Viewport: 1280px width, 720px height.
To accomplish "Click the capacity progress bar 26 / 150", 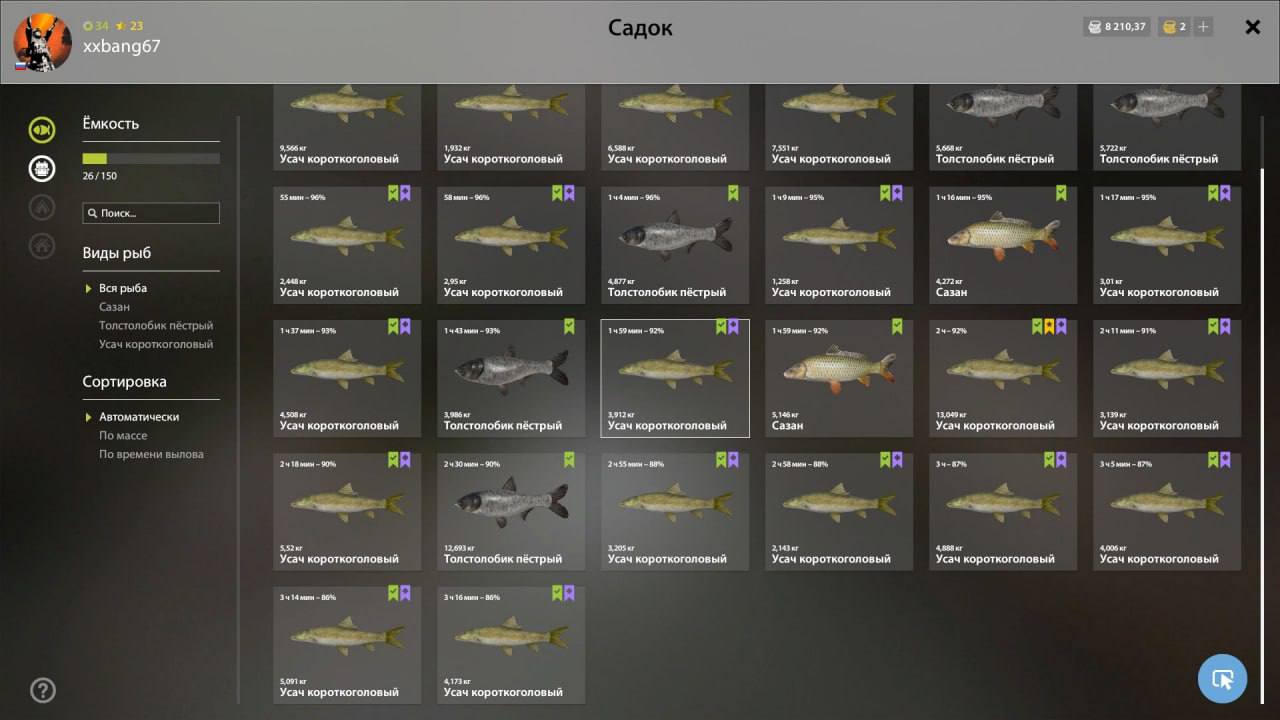I will click(x=151, y=159).
